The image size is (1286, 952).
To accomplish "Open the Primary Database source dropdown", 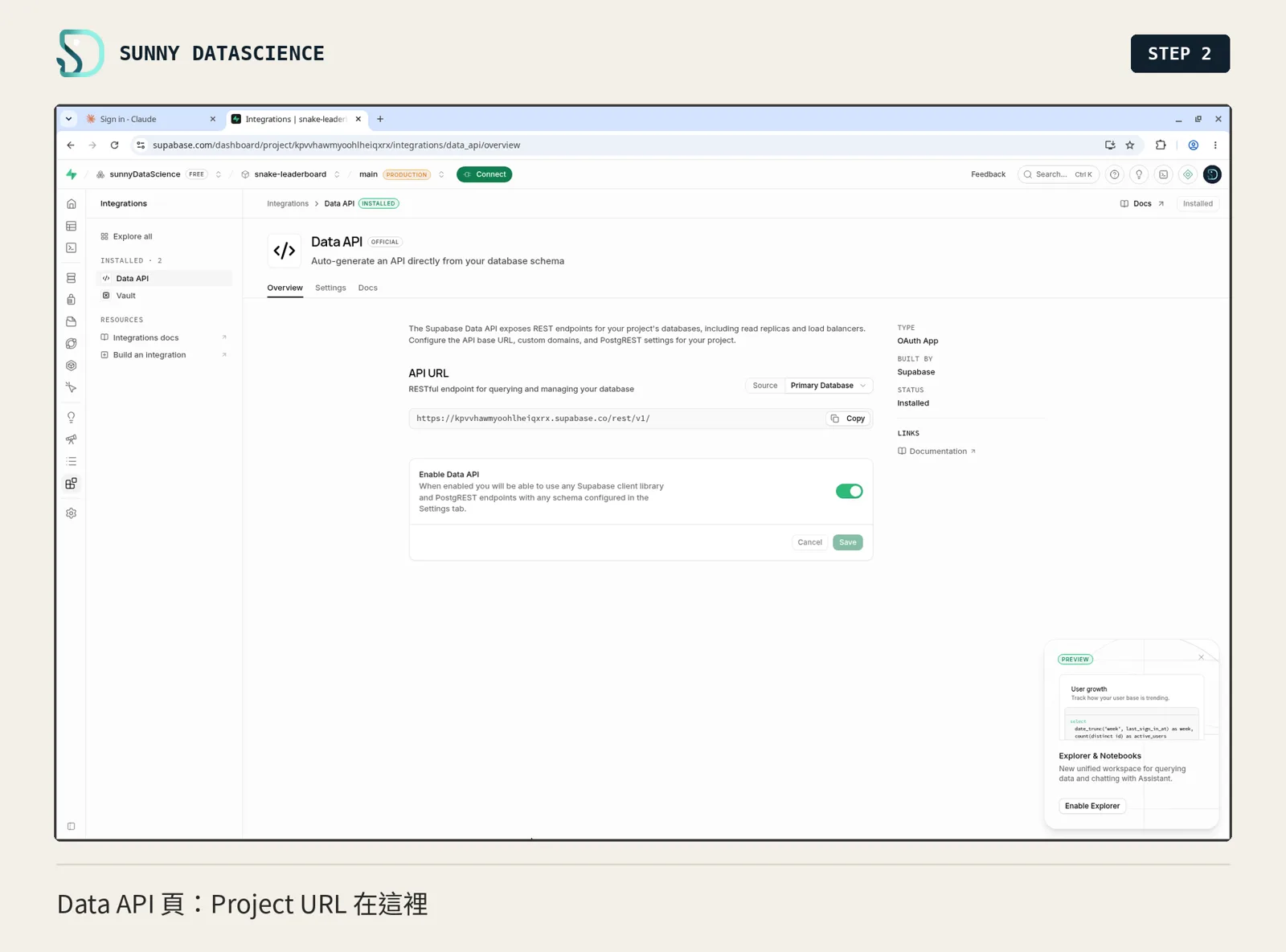I will point(828,386).
